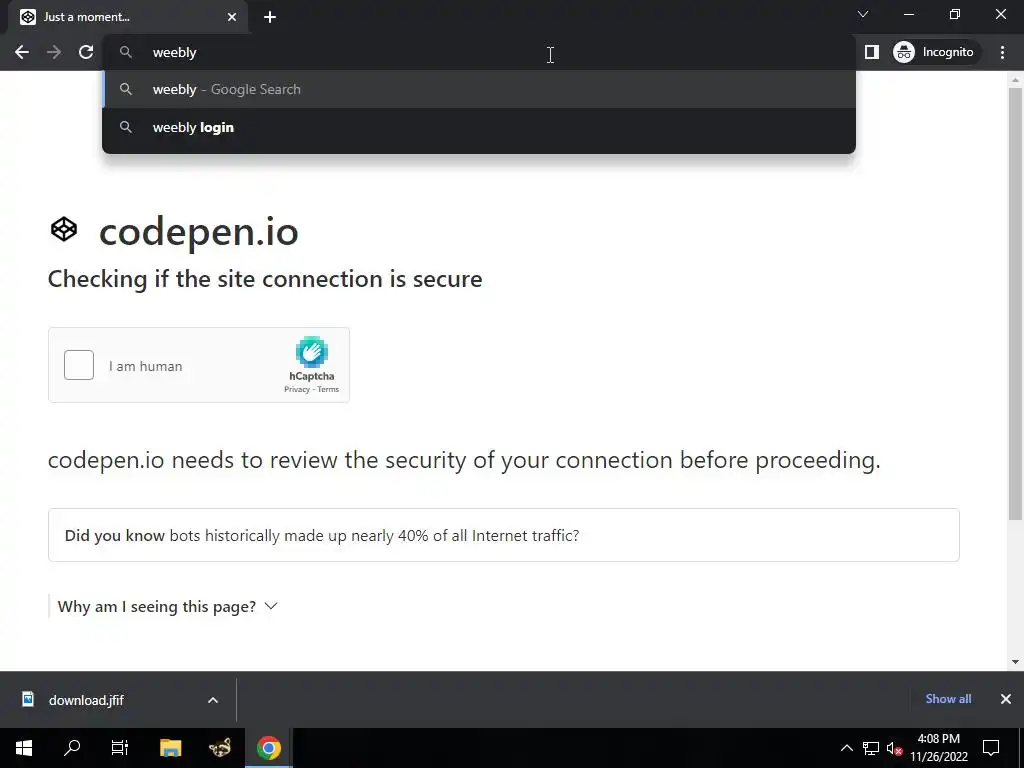Open File Explorer from the taskbar
This screenshot has width=1024, height=768.
[x=170, y=748]
